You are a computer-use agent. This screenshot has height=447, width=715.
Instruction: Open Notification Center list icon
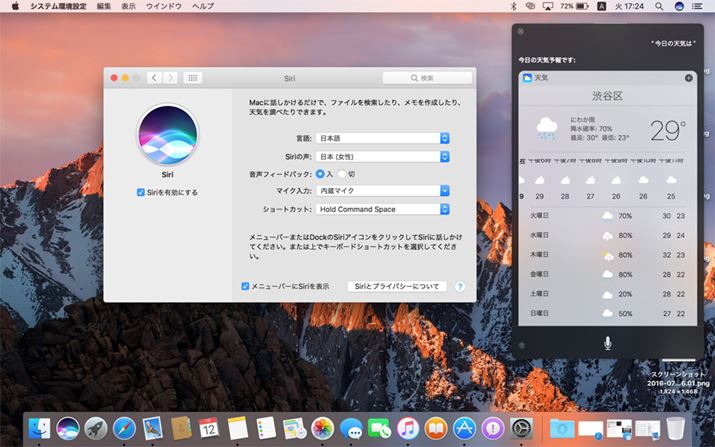[697, 6]
